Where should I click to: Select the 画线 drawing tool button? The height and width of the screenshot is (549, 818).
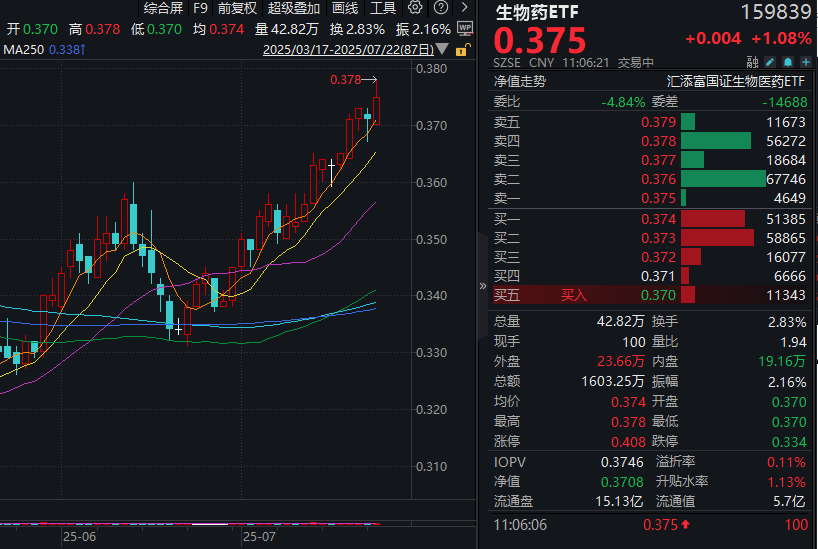pos(345,8)
